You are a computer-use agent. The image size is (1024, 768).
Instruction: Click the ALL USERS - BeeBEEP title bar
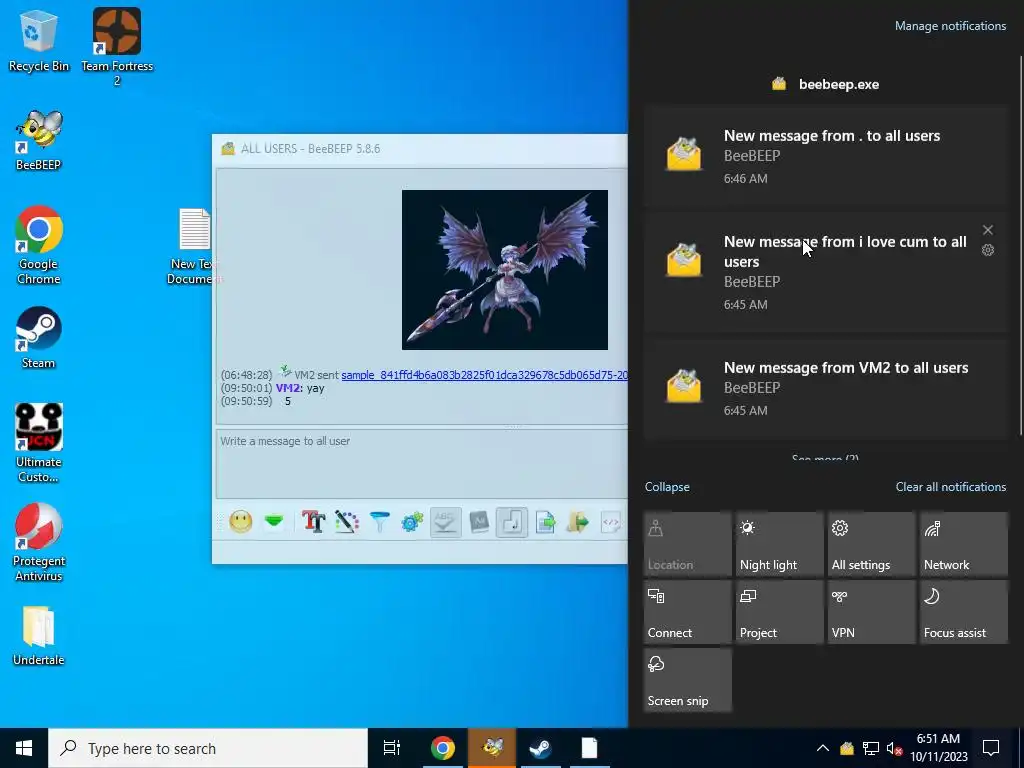419,149
